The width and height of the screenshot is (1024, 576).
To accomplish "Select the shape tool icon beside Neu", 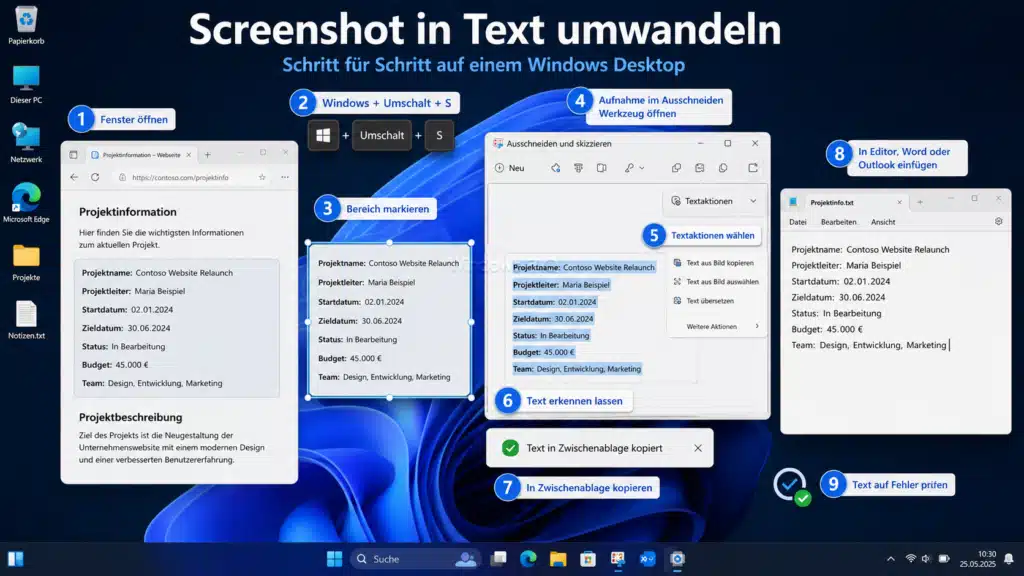I will [556, 168].
